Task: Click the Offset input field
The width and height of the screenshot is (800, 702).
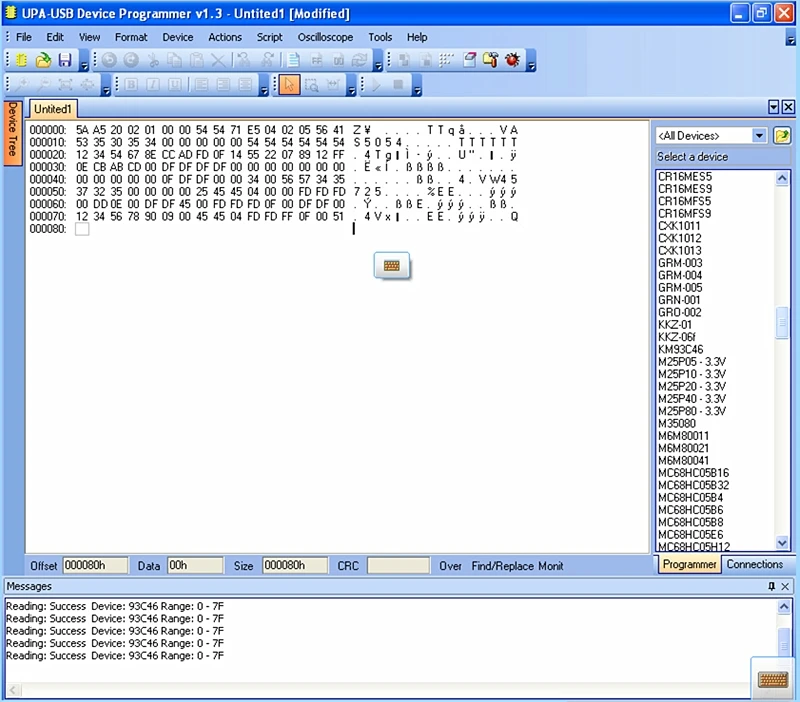Action: click(95, 565)
